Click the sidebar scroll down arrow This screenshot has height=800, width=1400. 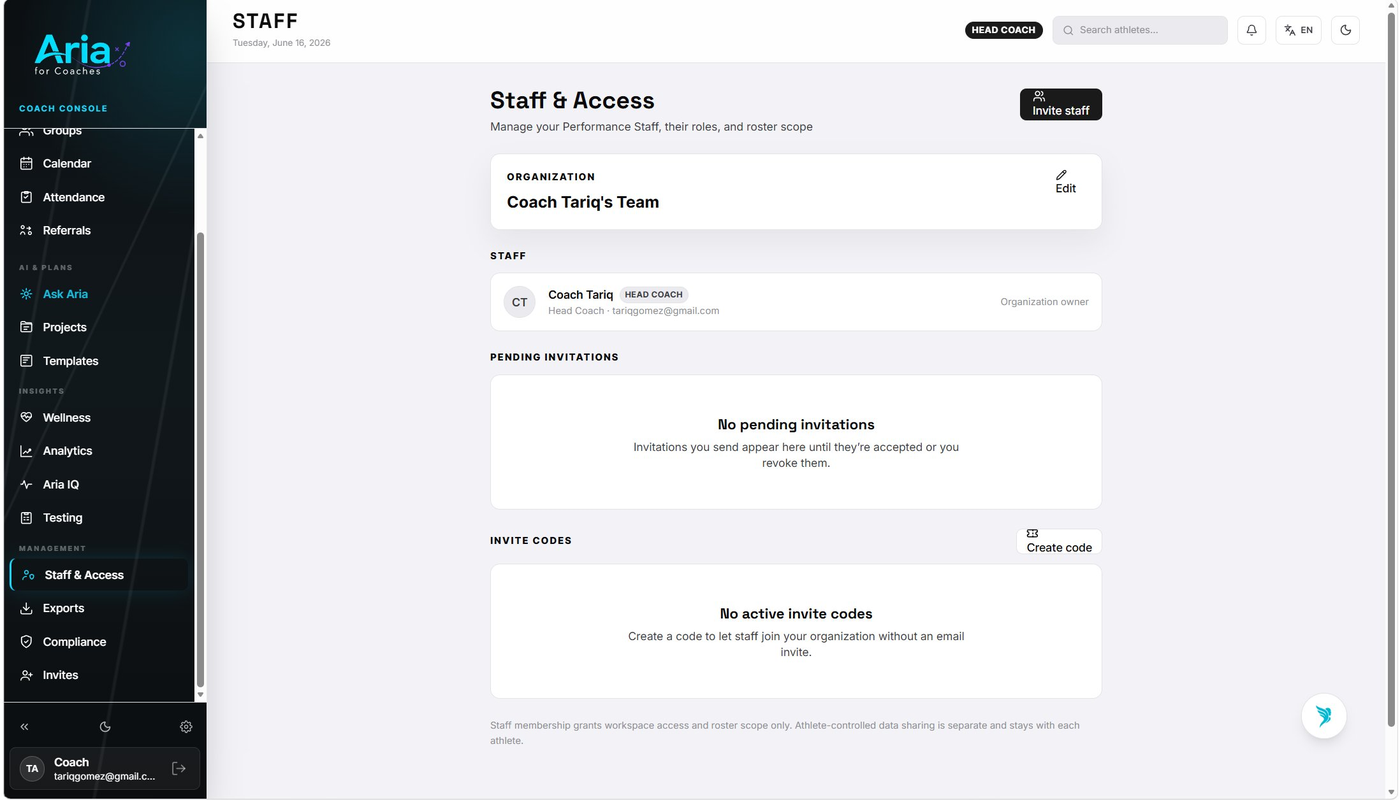(200, 694)
